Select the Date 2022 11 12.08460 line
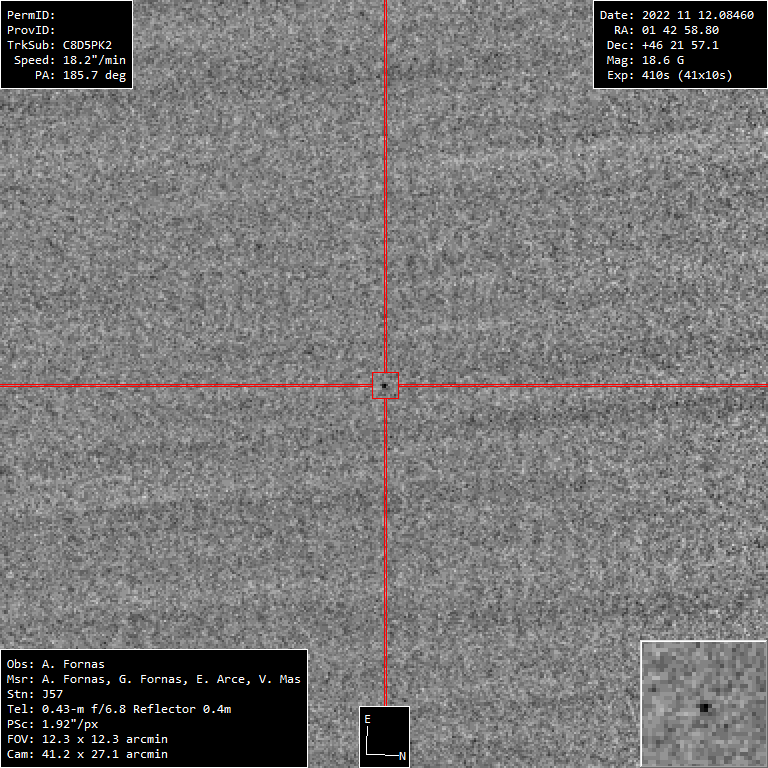The height and width of the screenshot is (768, 768). [x=676, y=15]
